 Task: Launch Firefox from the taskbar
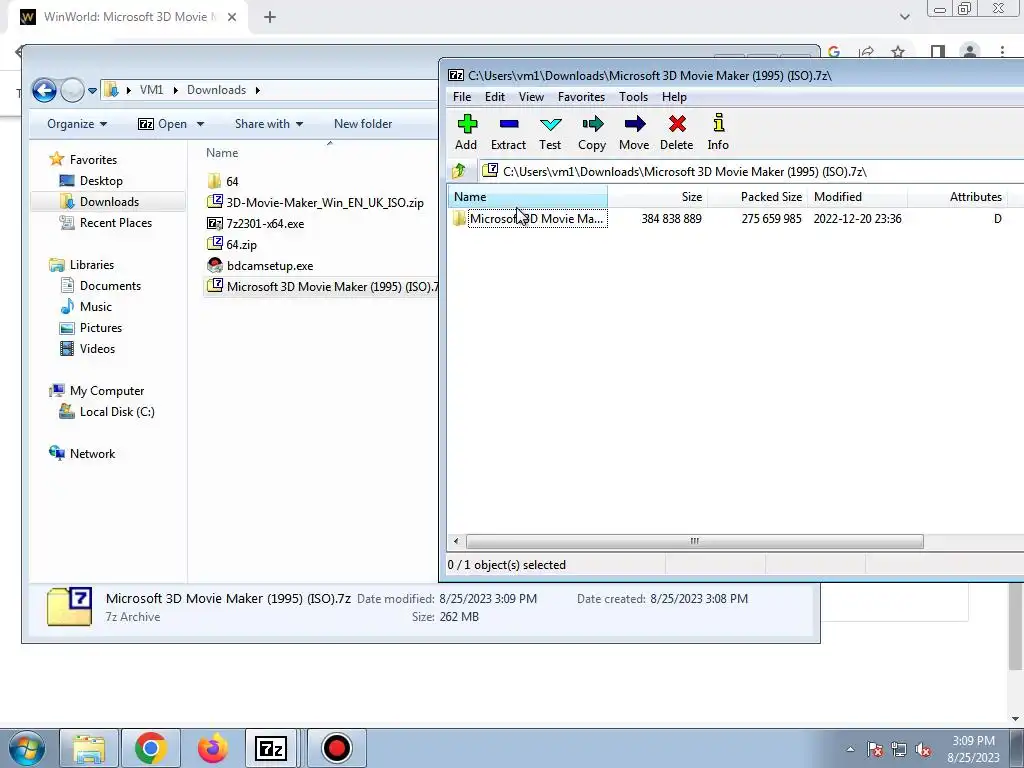[x=213, y=748]
